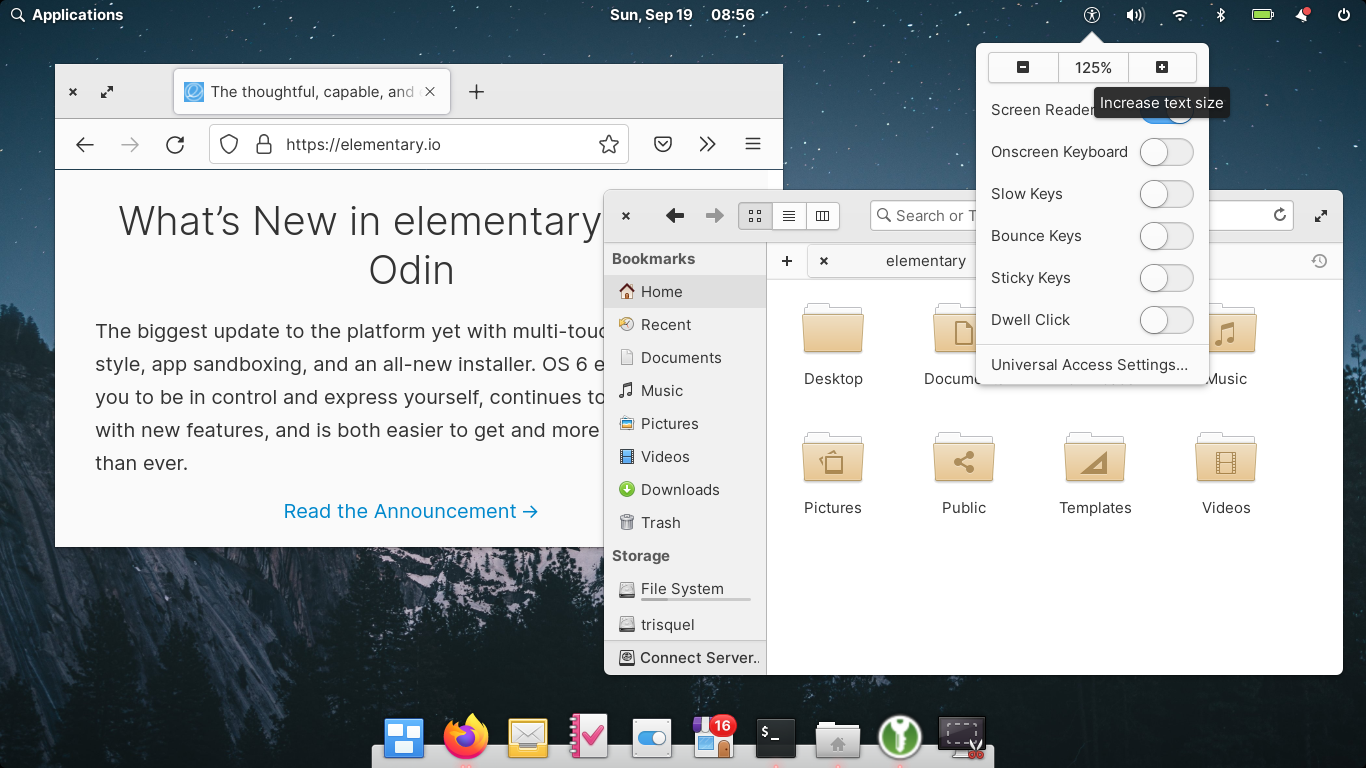Click 'Connect Server..' in Files sidebar
The image size is (1366, 768).
point(685,658)
